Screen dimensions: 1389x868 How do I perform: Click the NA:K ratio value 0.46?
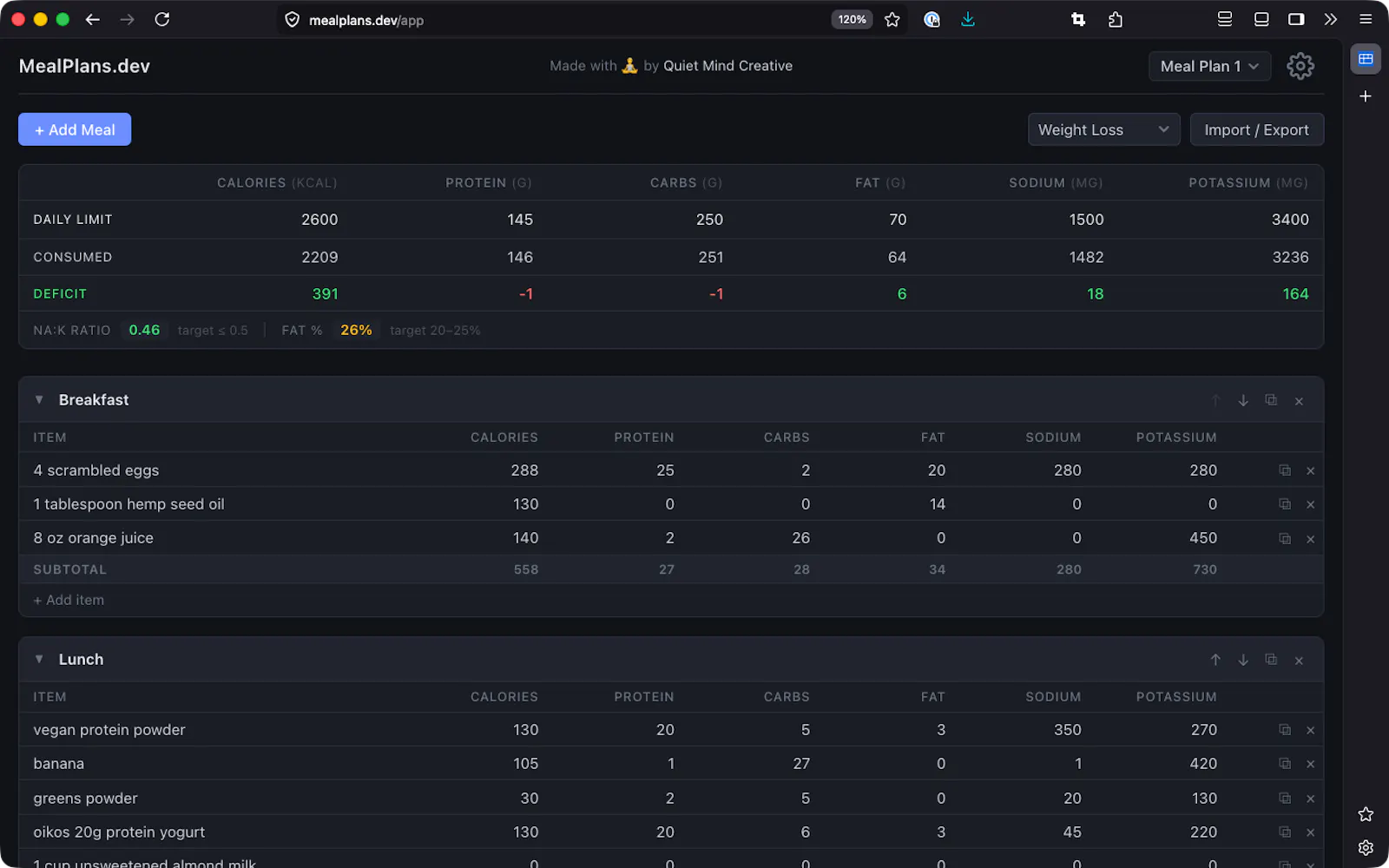pos(144,330)
